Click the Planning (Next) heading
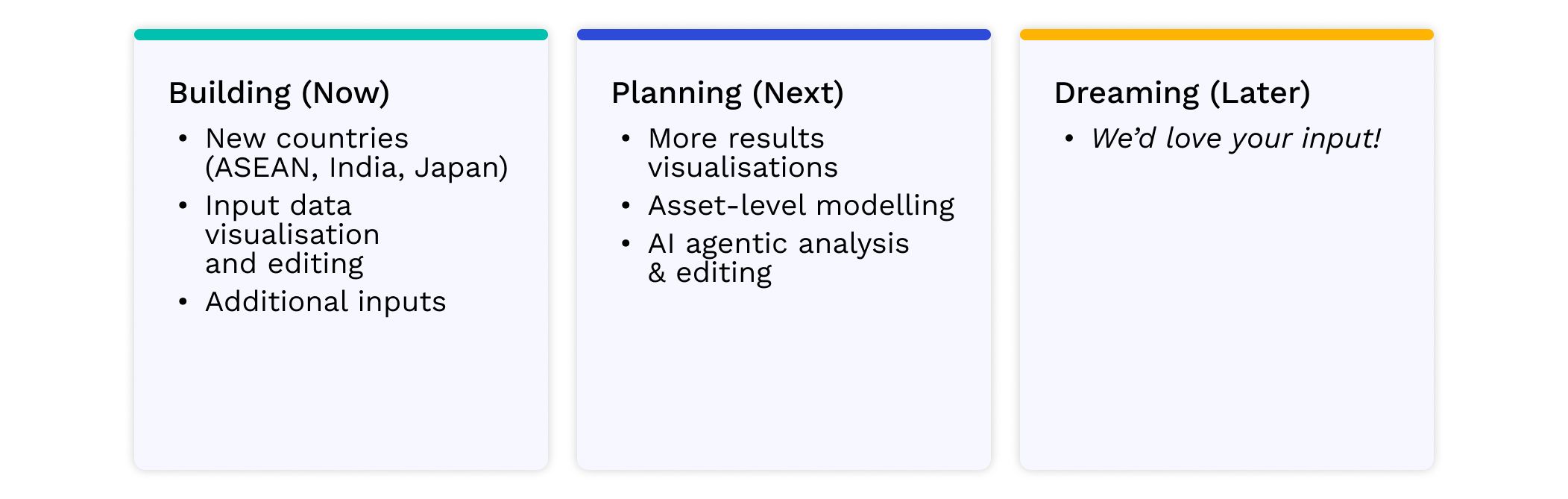The height and width of the screenshot is (499, 1568). [727, 93]
